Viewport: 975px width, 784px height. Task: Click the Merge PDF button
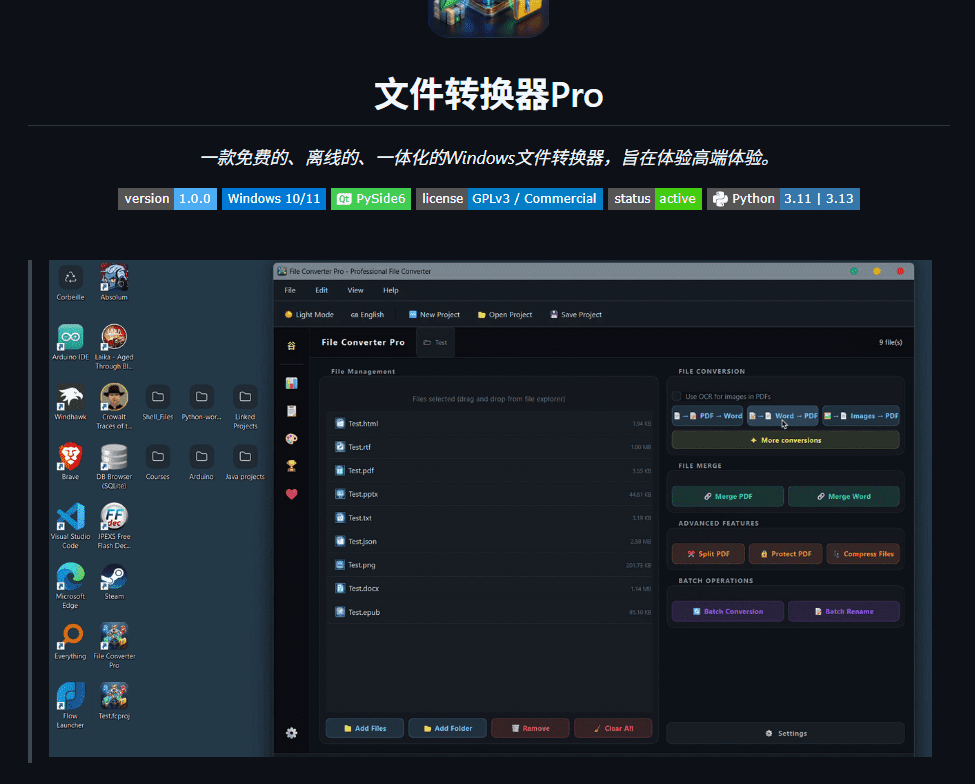click(x=727, y=496)
